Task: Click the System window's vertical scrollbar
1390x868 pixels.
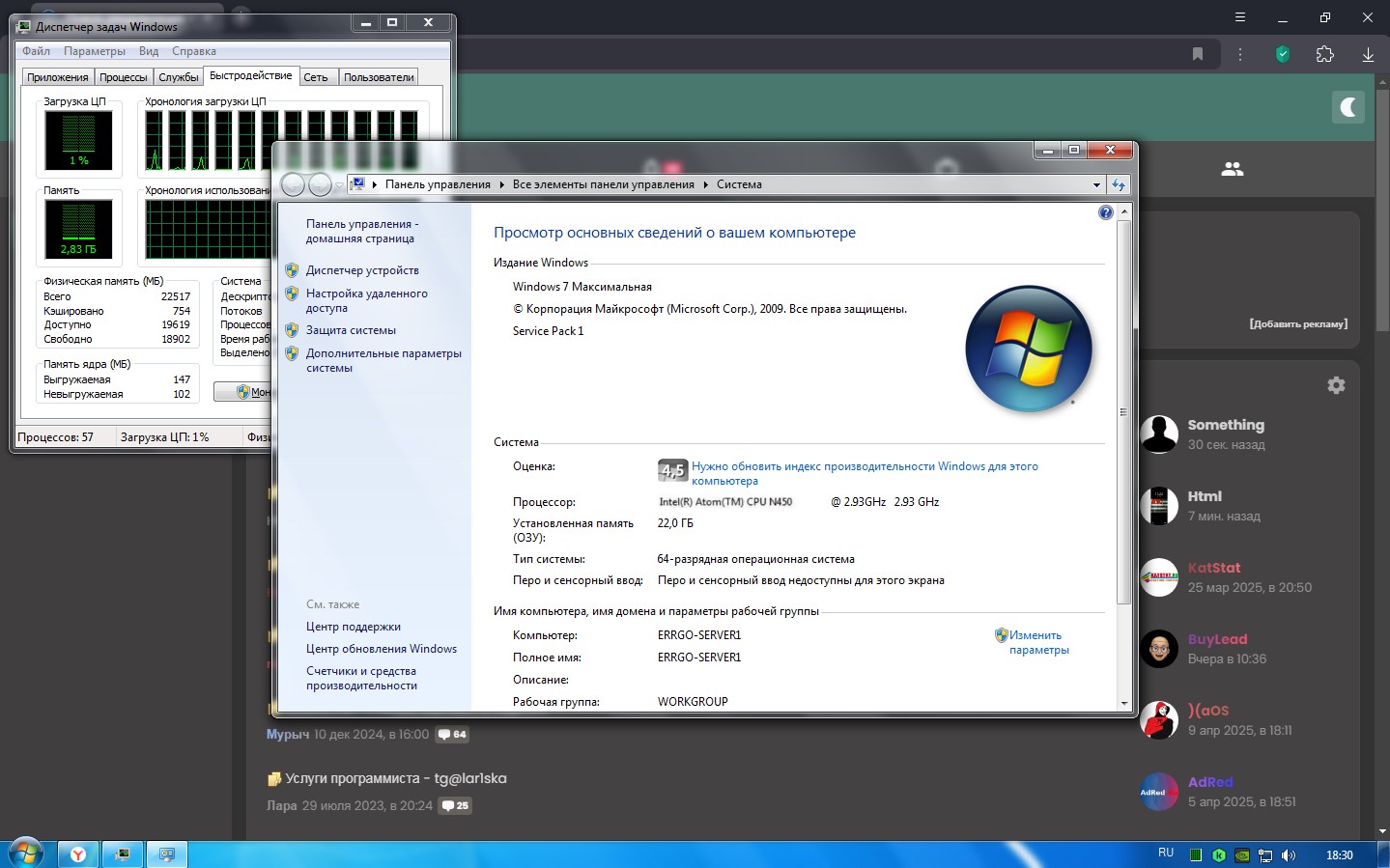Action: (1122, 412)
